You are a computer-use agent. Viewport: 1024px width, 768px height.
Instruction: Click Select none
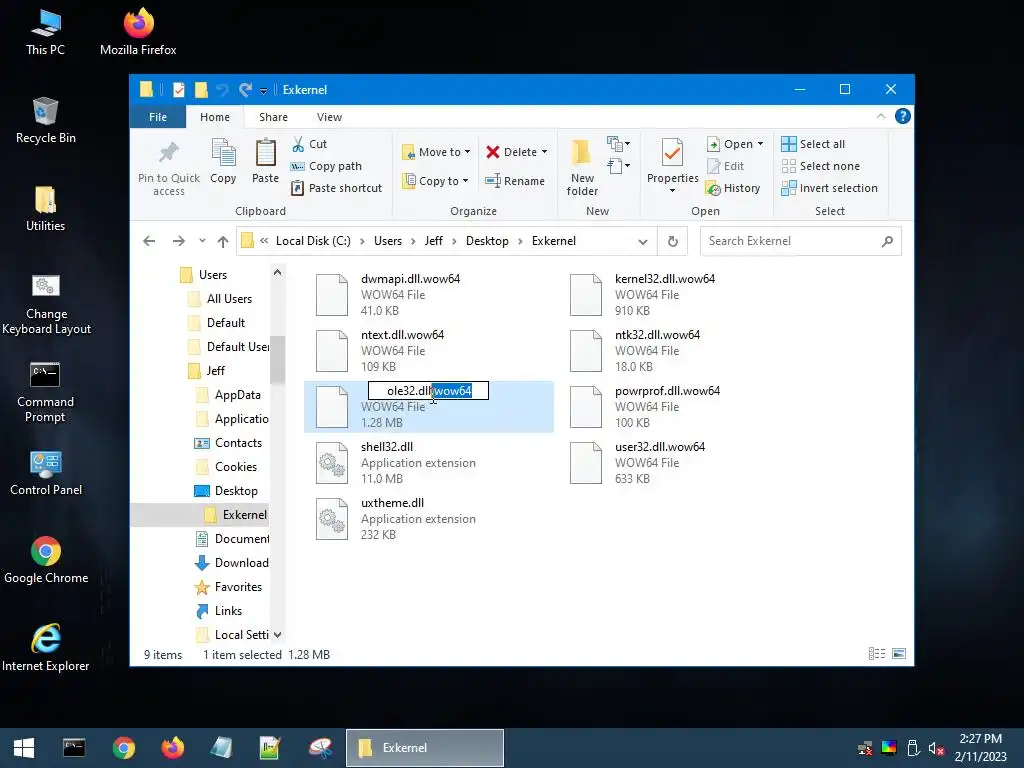821,166
